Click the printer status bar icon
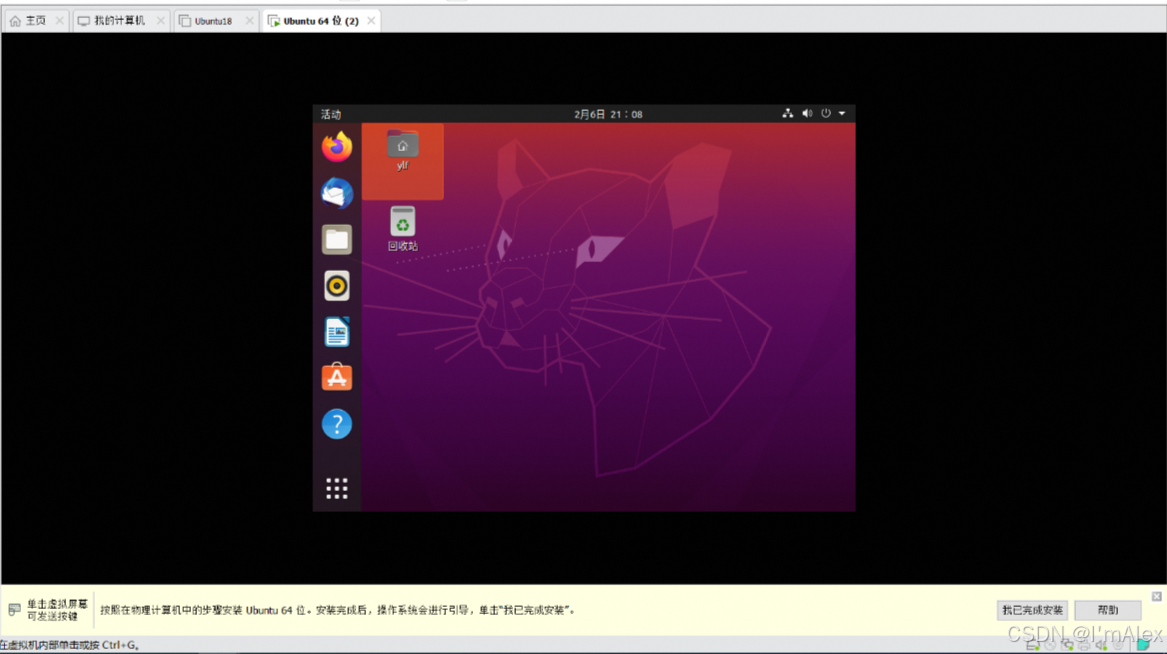 pyautogui.click(x=1084, y=646)
